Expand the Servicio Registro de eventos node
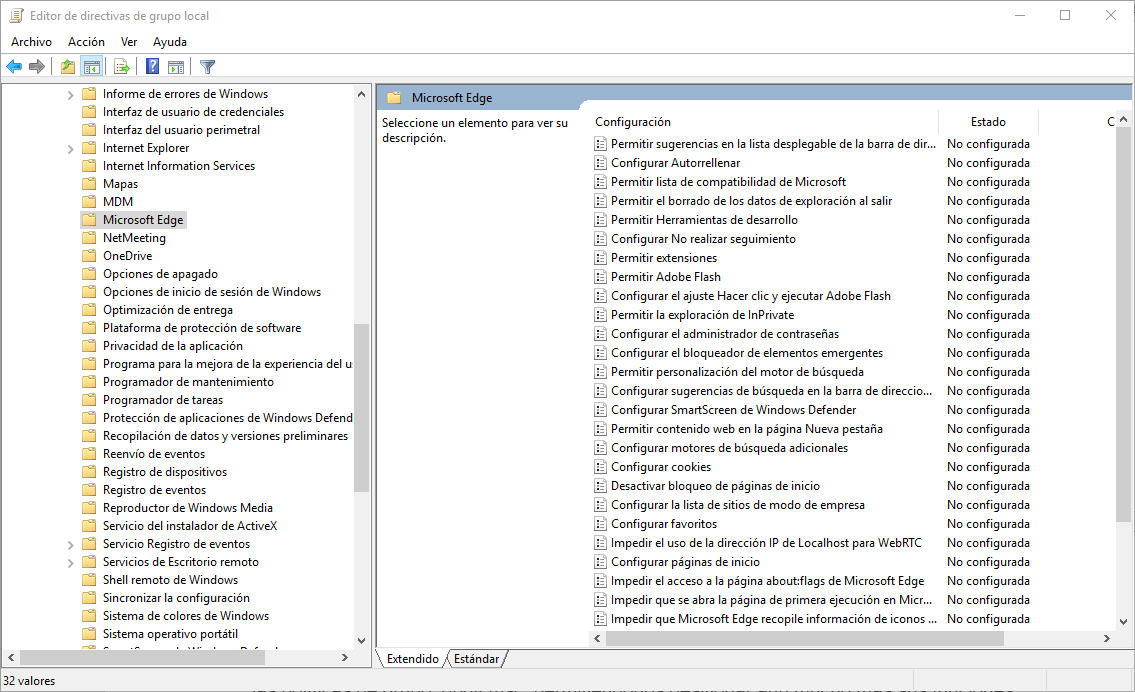Screen dimensions: 1135x692 (x=70, y=545)
